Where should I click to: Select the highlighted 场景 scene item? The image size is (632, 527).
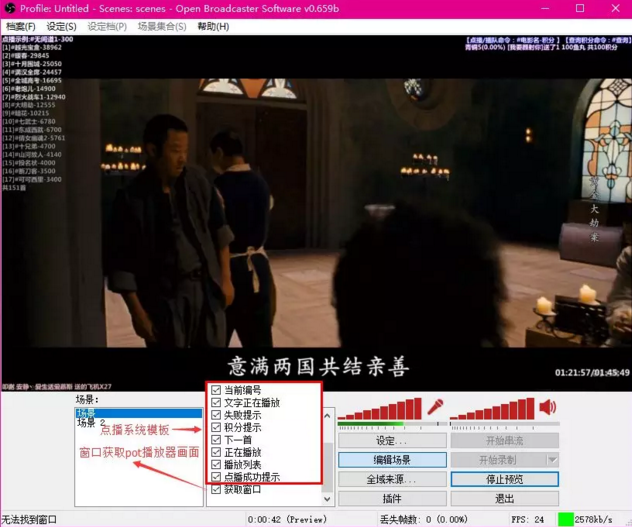pos(139,413)
